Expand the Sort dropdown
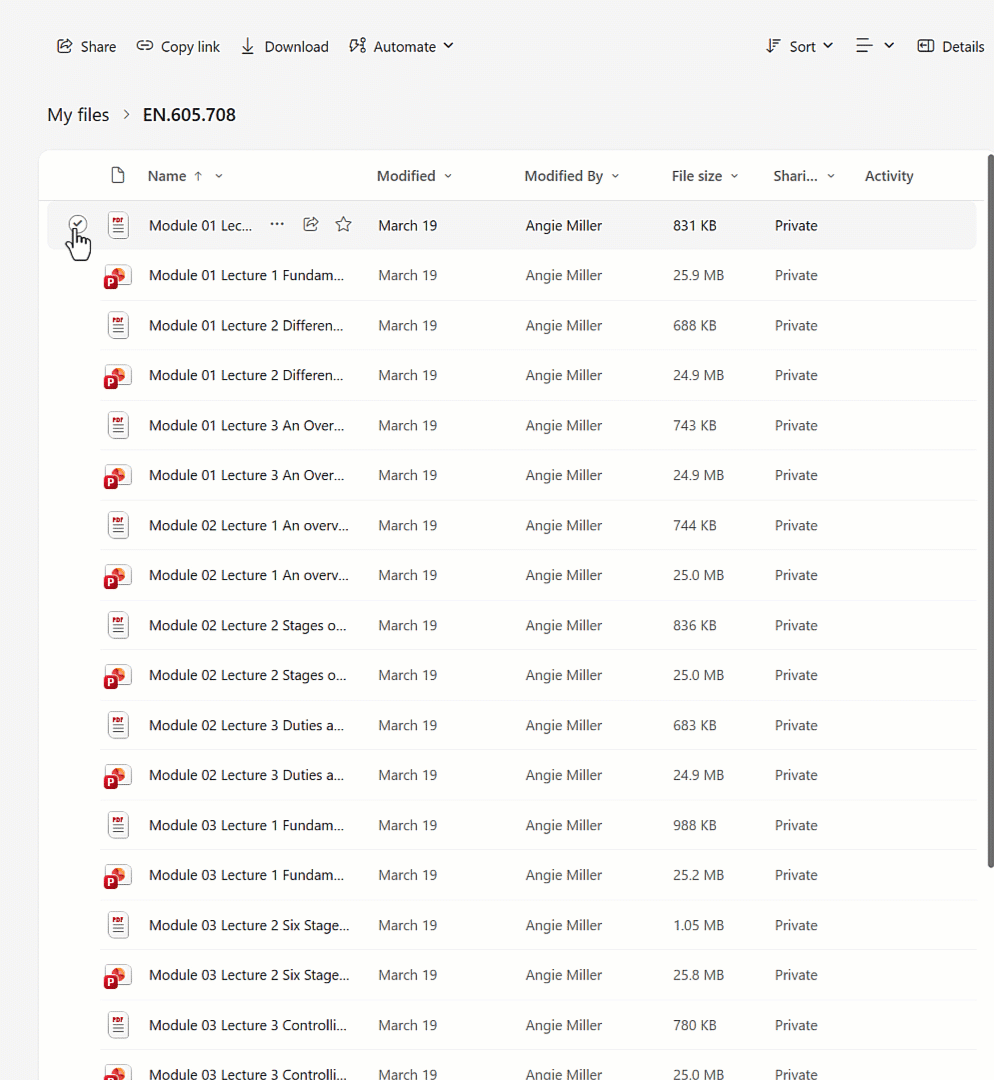This screenshot has width=994, height=1080. [x=828, y=46]
